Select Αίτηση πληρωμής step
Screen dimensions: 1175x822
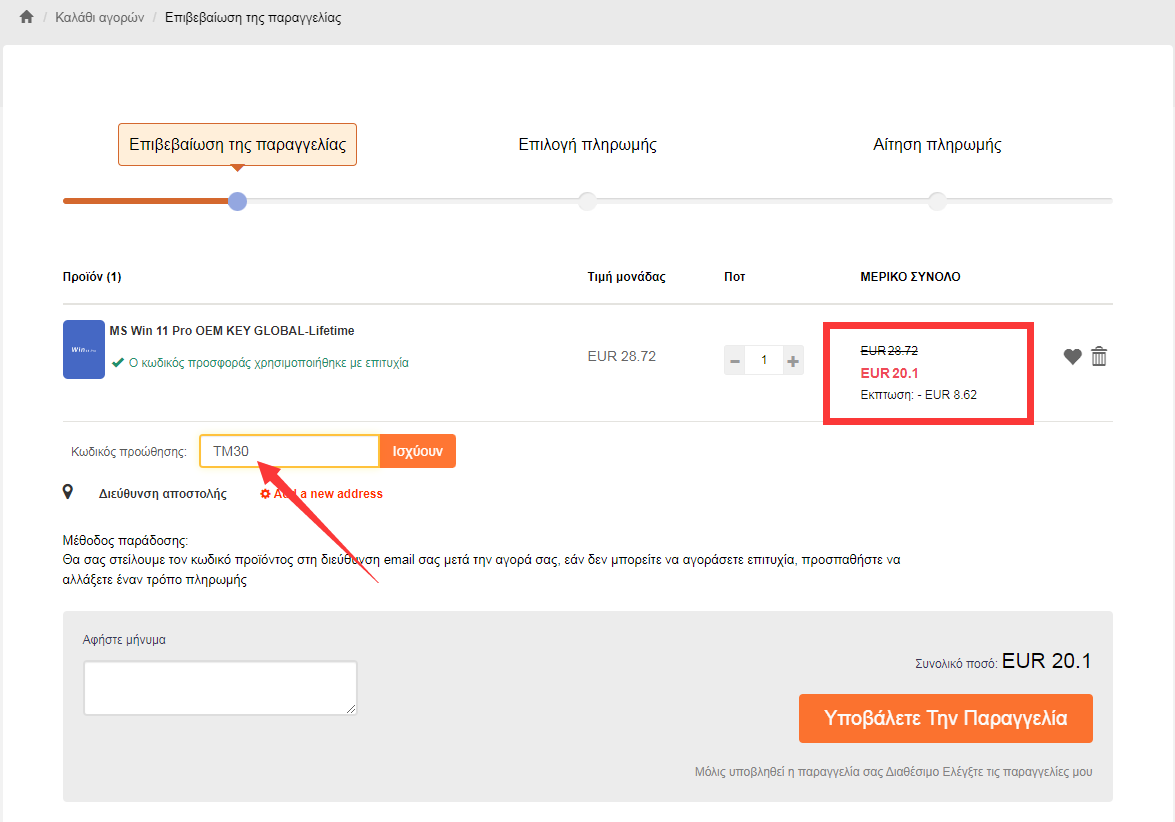pyautogui.click(x=937, y=145)
